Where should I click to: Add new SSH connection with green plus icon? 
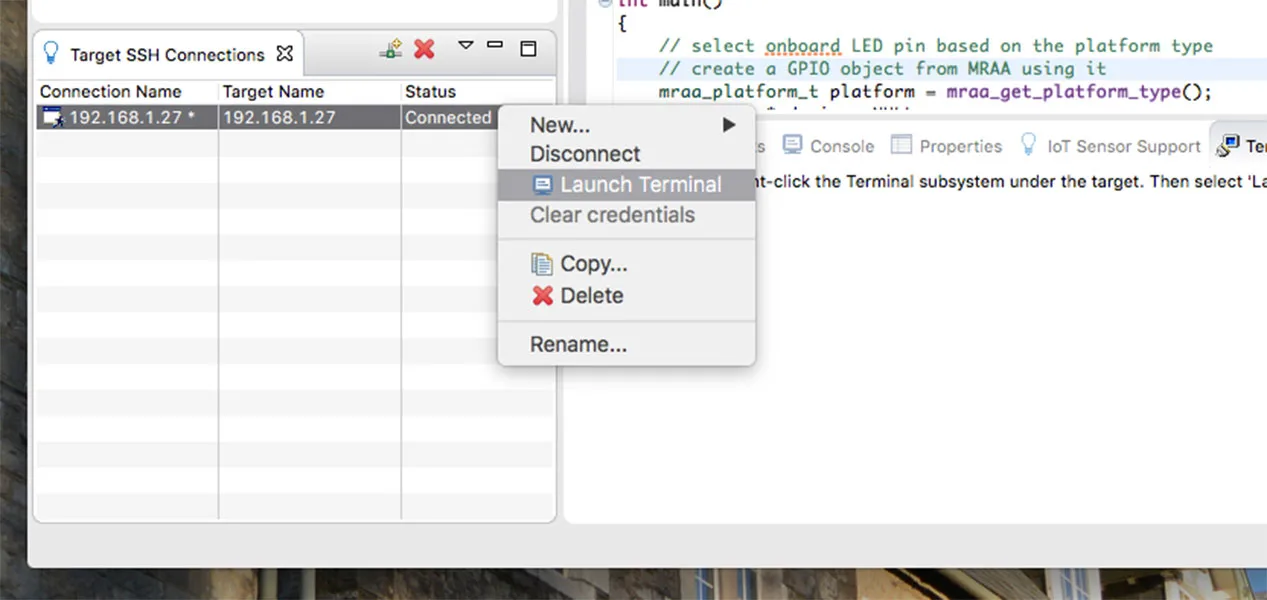pos(390,48)
